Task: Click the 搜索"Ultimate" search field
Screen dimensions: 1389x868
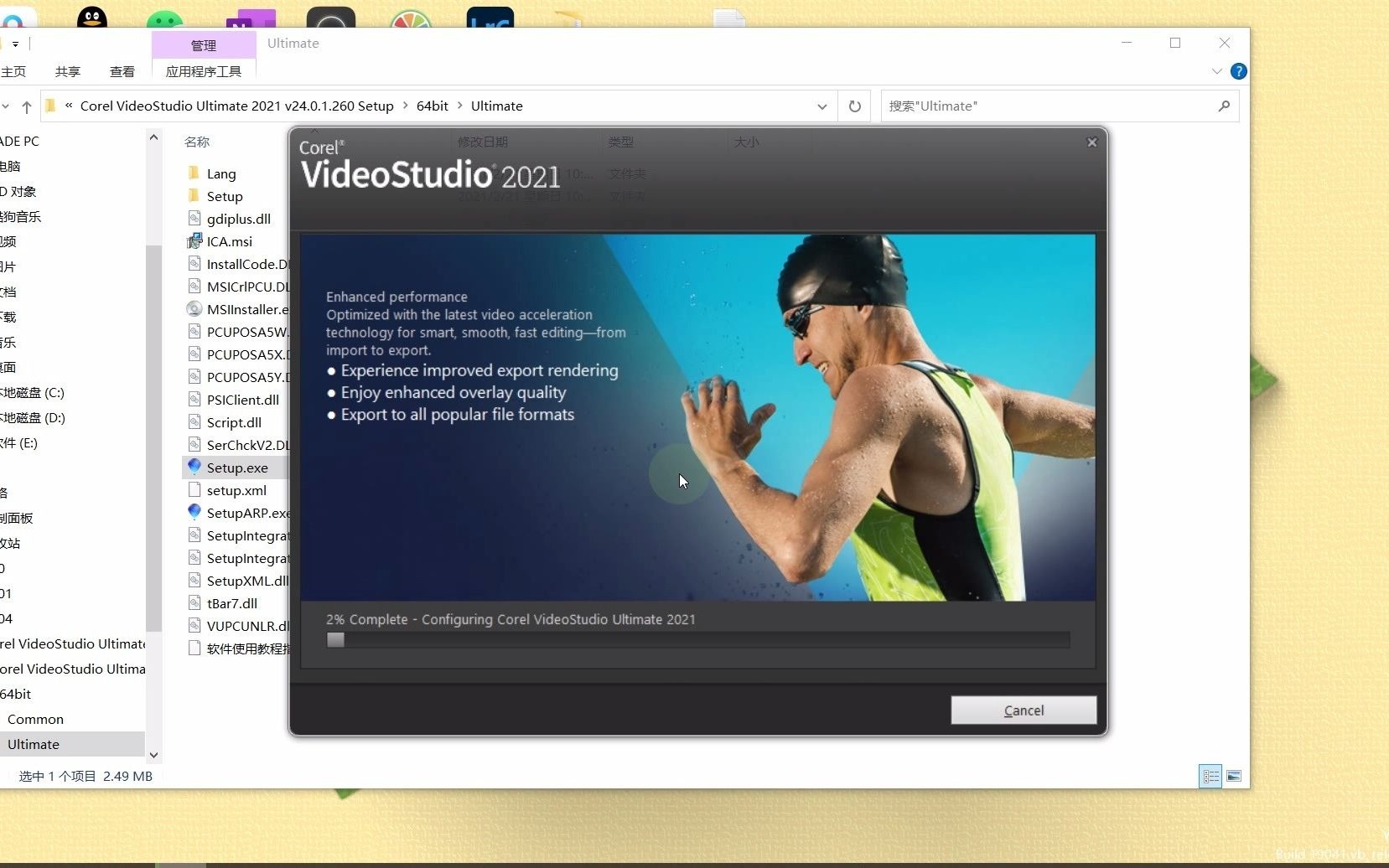Action: [1048, 106]
